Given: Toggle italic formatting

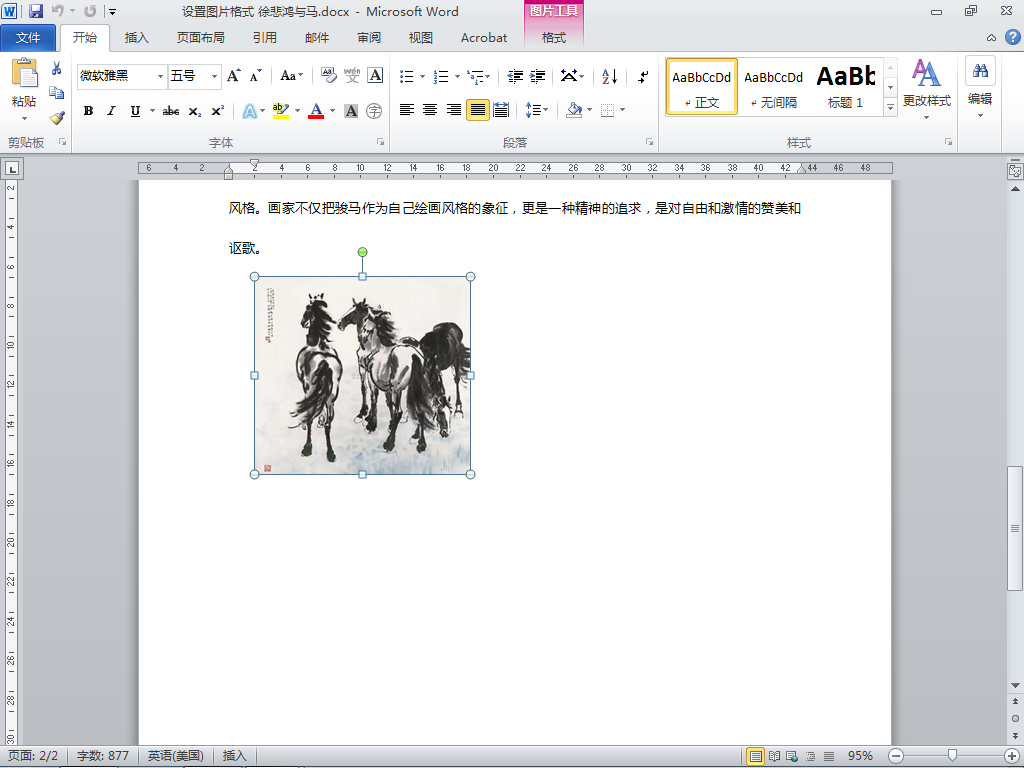Looking at the screenshot, I should pos(112,111).
